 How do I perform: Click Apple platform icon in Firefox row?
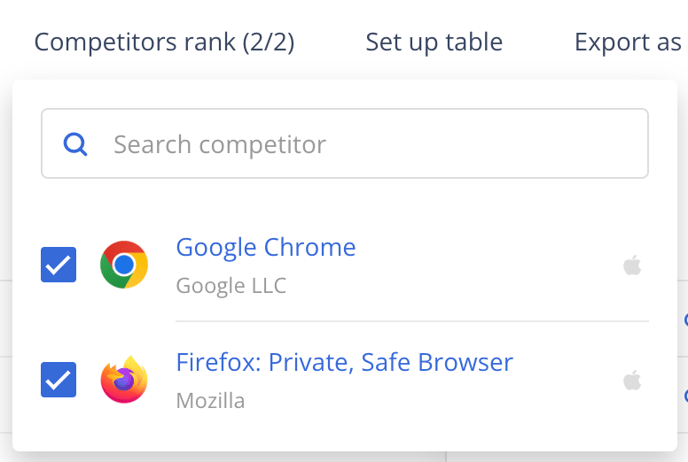point(632,380)
